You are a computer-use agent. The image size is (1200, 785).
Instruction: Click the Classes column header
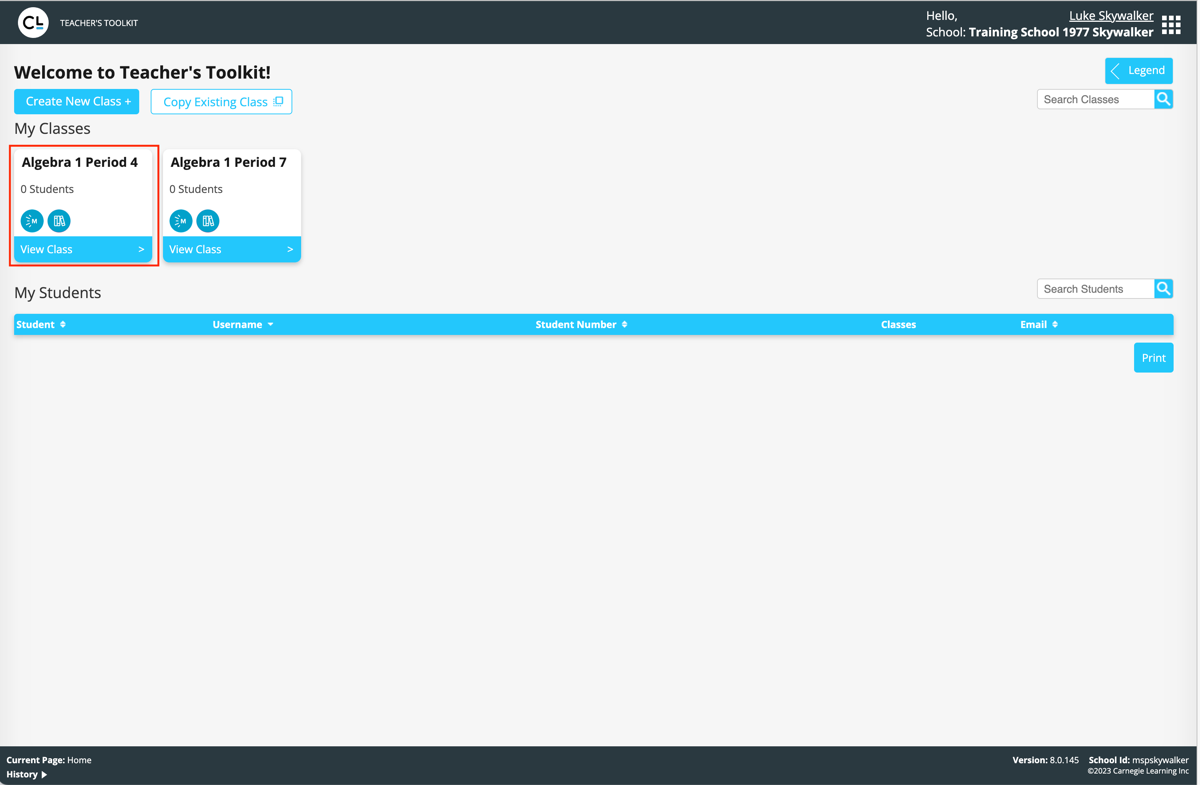898,324
